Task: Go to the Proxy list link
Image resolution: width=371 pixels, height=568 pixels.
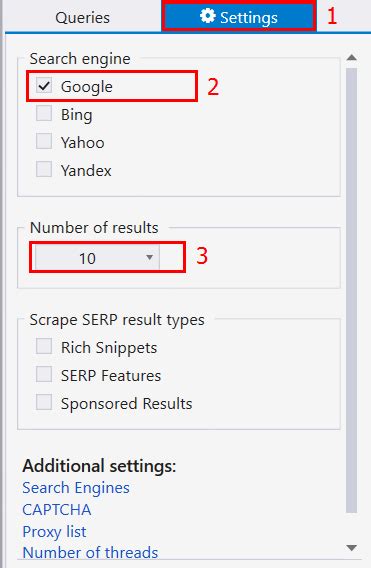Action: click(54, 532)
